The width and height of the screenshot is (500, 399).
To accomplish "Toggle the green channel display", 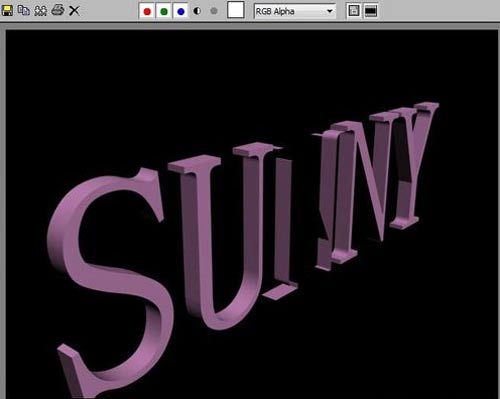I will pos(164,11).
